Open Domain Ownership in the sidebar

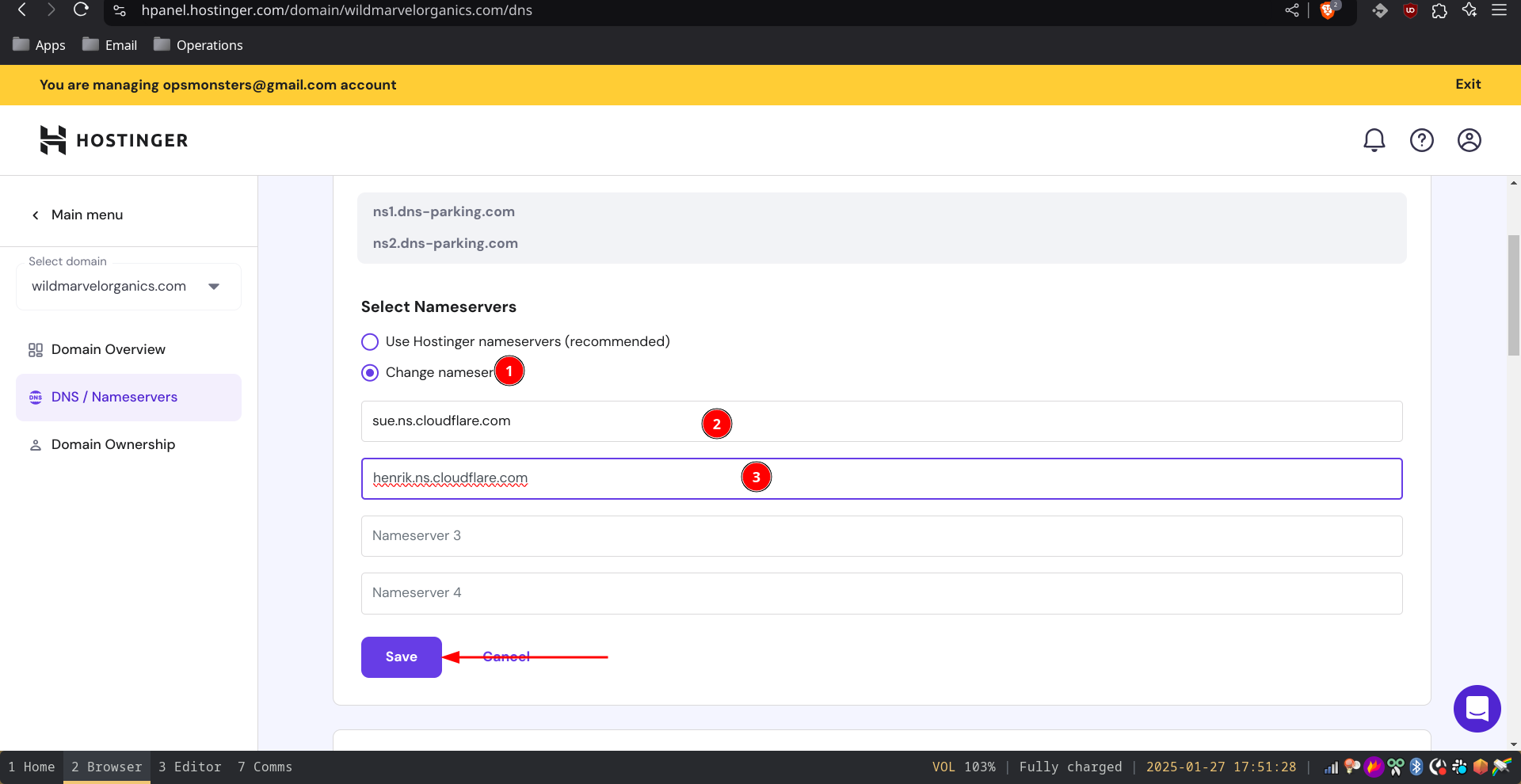(113, 445)
